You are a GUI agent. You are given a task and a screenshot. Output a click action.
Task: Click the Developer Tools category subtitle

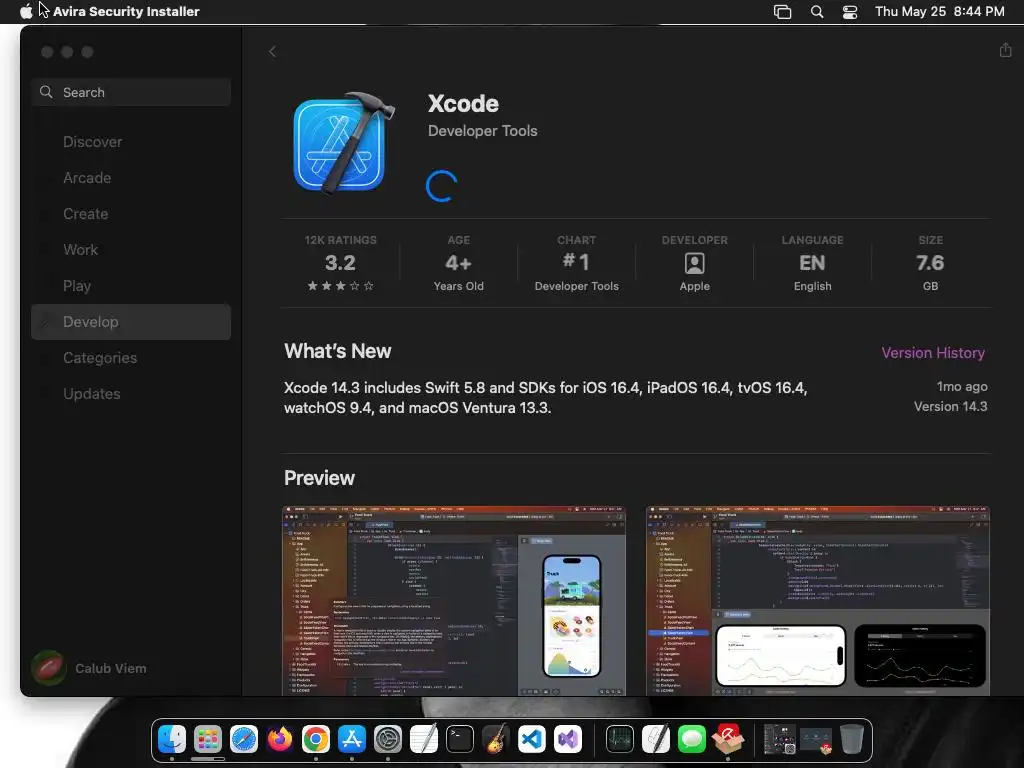[x=483, y=131]
